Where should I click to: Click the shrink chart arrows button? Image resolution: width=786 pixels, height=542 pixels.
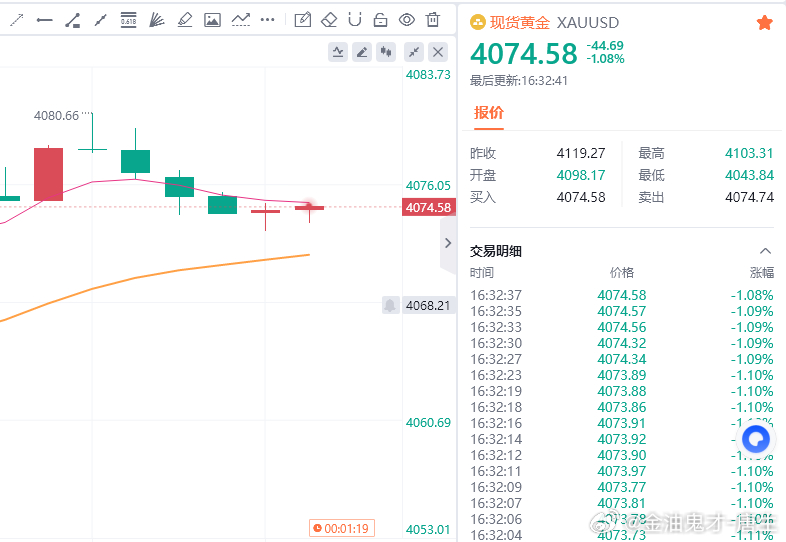pos(414,52)
